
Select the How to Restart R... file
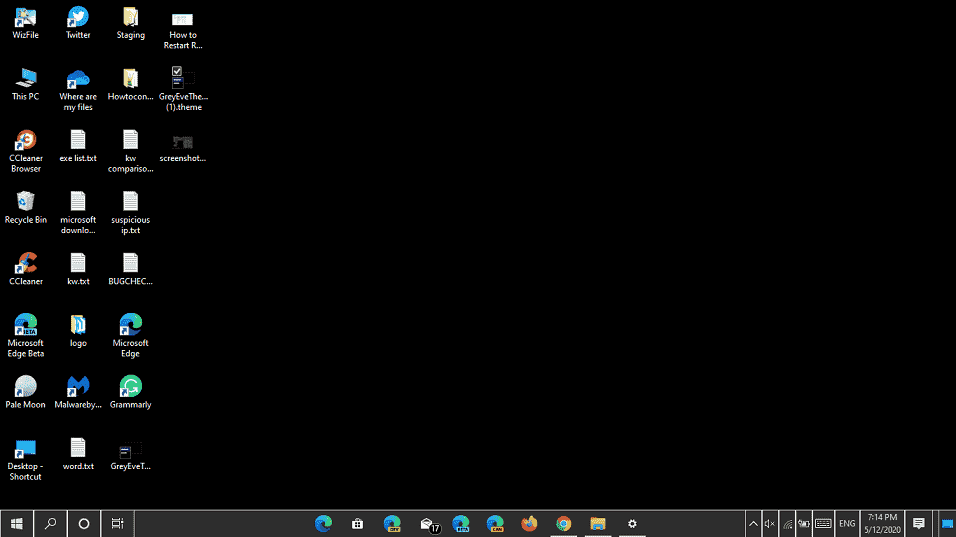pyautogui.click(x=183, y=29)
